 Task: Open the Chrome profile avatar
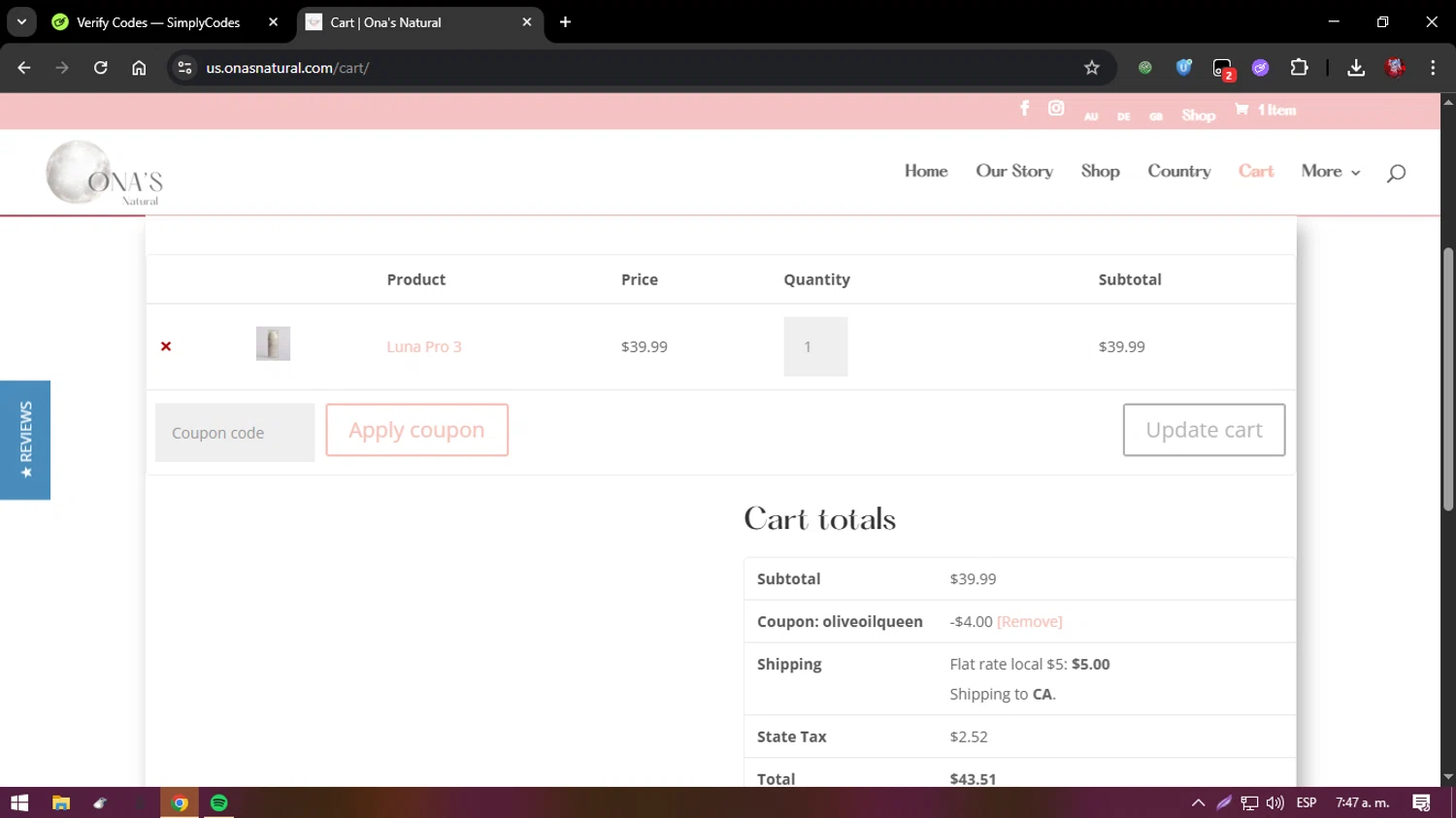1395,68
